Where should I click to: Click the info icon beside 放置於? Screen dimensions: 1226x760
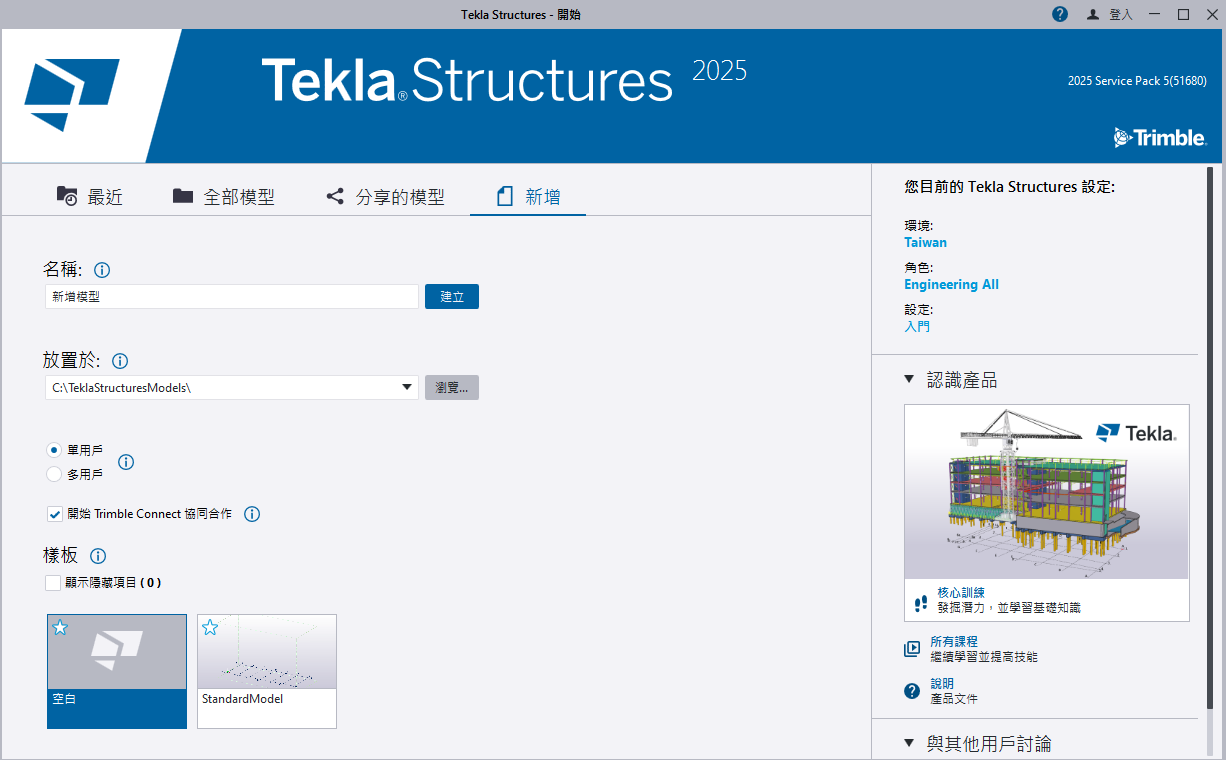120,361
